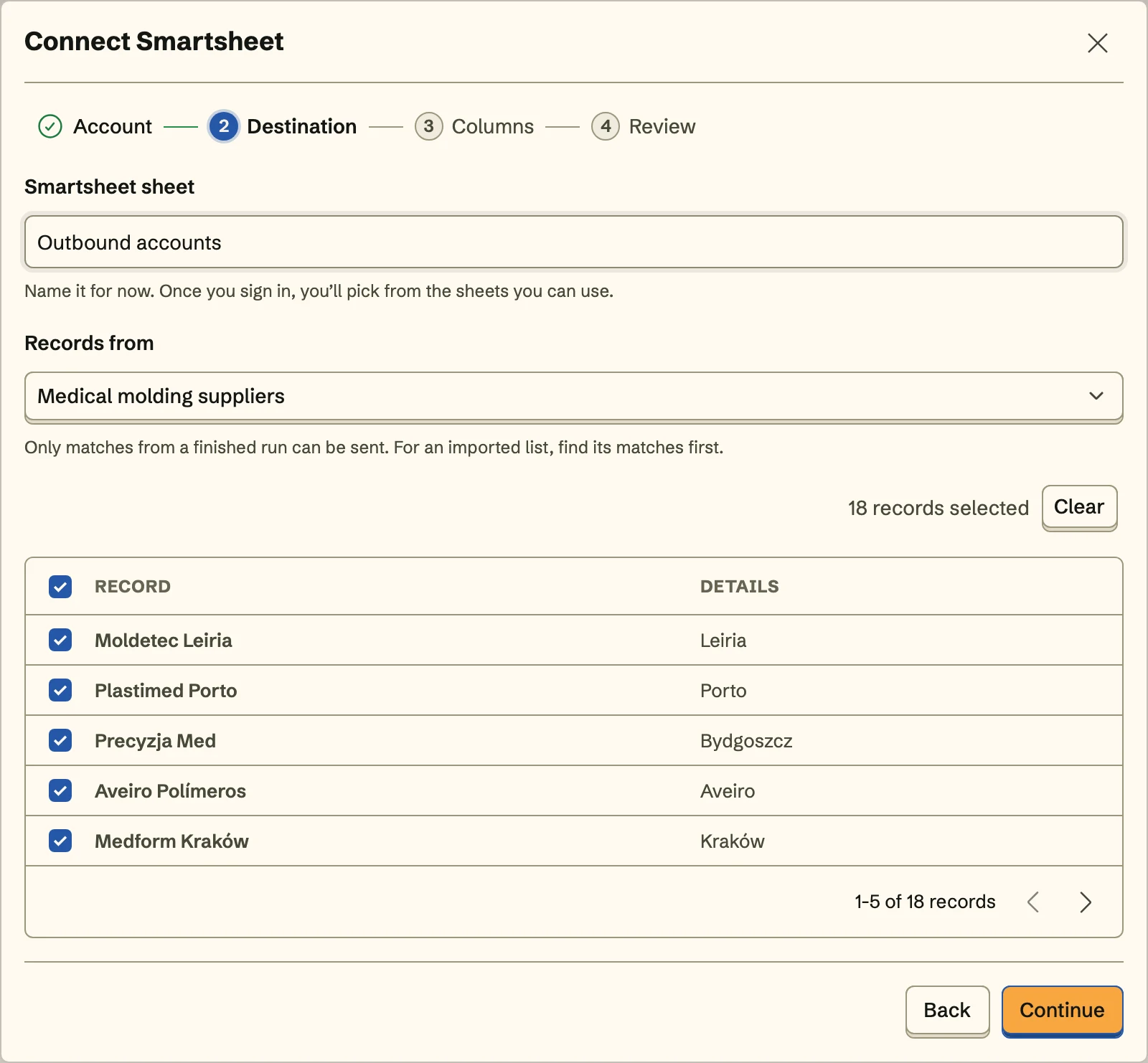The height and width of the screenshot is (1063, 1148).
Task: Clear the selected records
Action: pos(1079,507)
